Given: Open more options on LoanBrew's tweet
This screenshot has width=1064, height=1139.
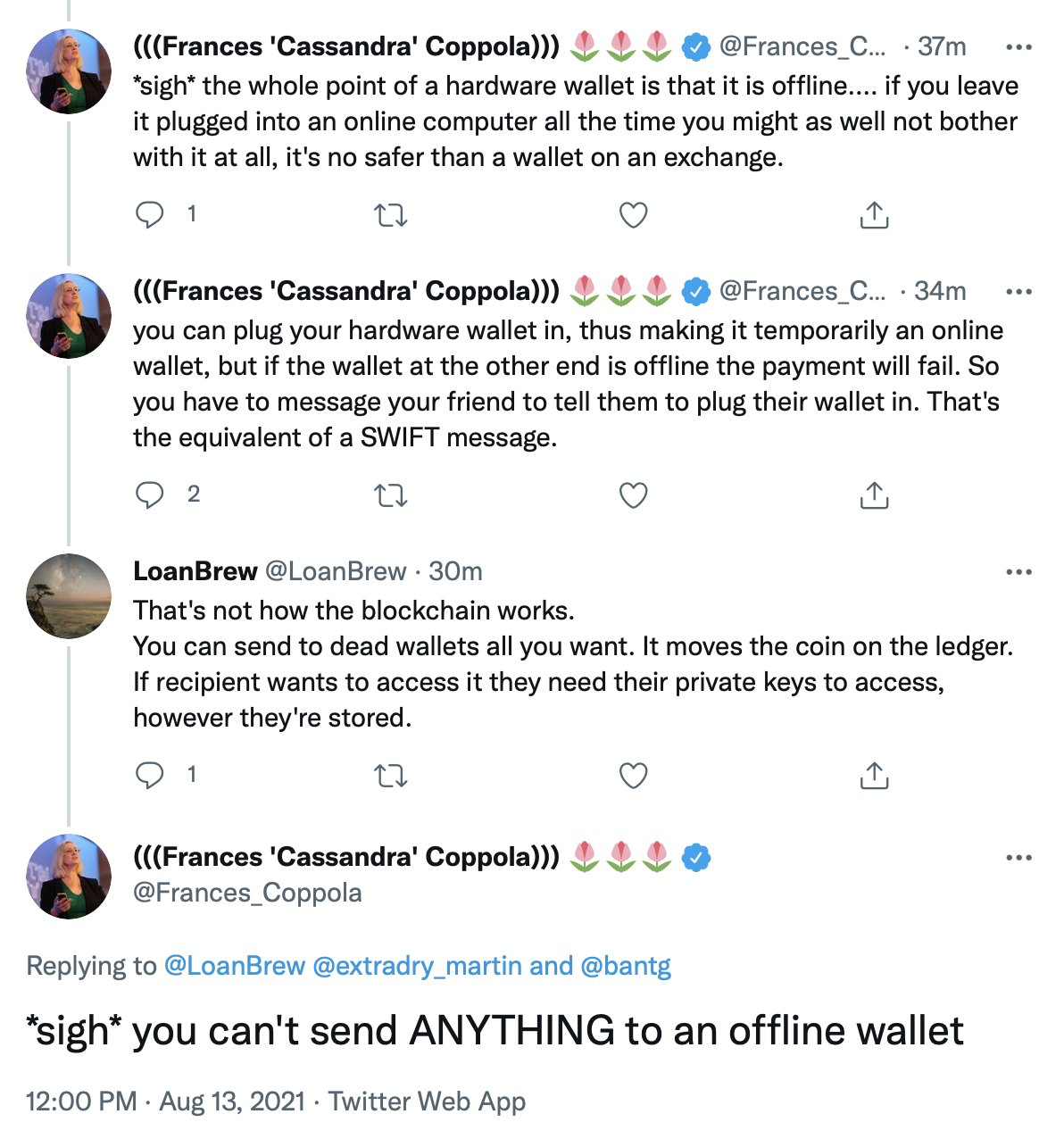Looking at the screenshot, I should pyautogui.click(x=1018, y=572).
